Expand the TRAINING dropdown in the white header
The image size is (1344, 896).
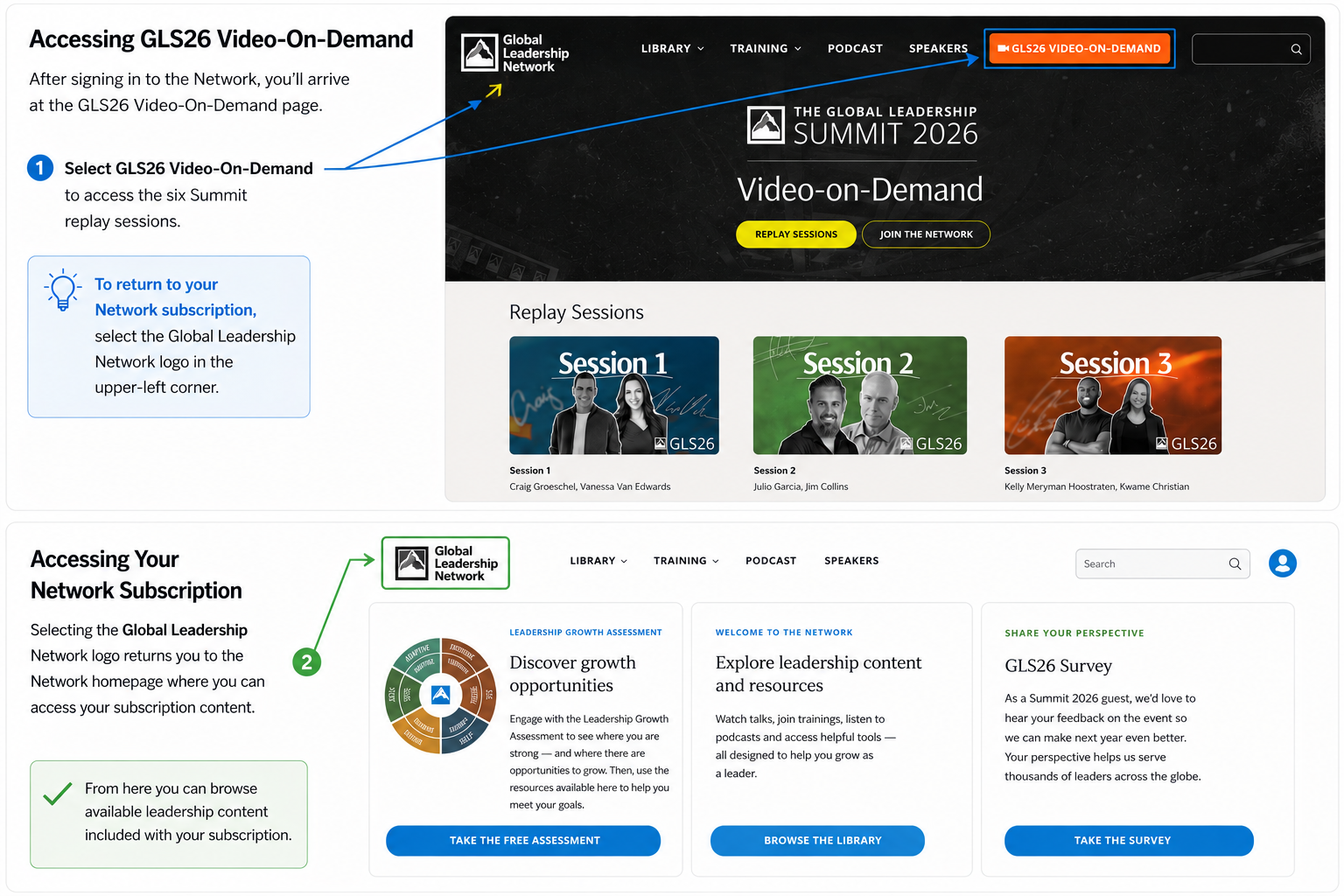point(686,561)
